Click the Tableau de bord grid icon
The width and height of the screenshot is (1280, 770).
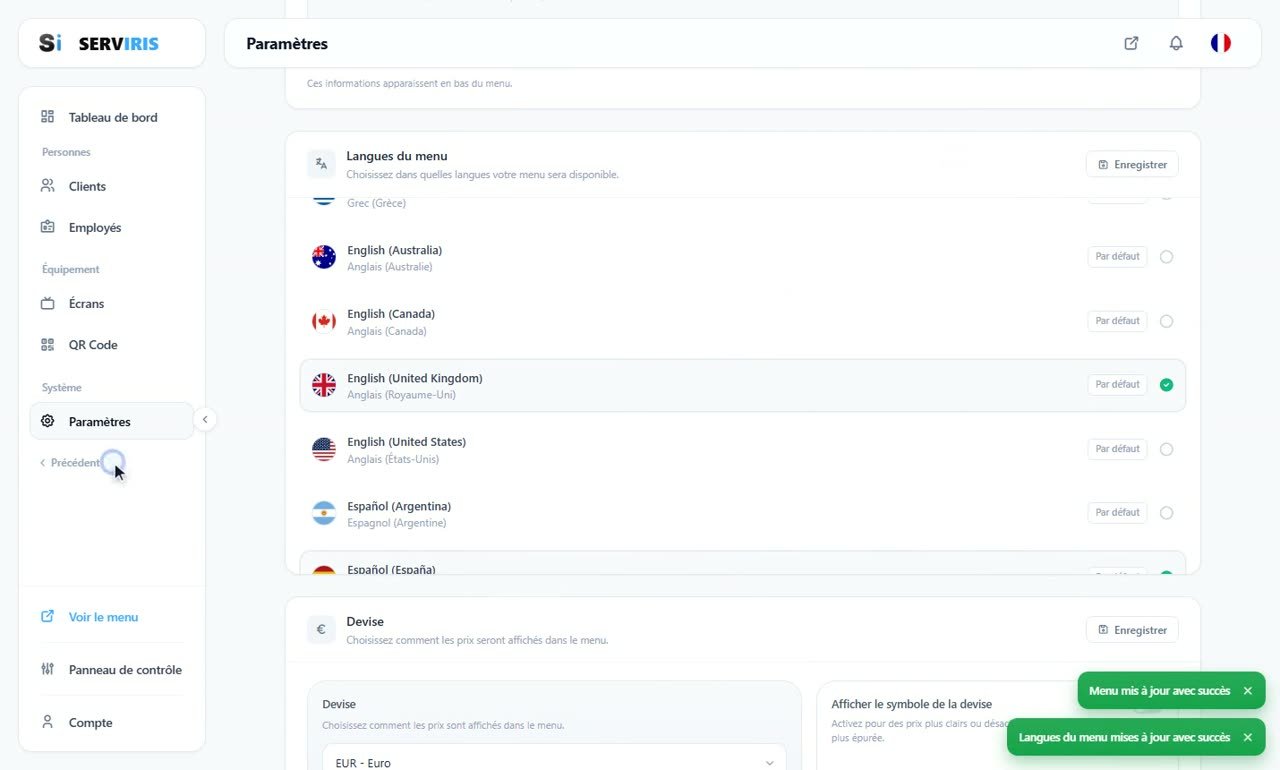click(x=47, y=117)
